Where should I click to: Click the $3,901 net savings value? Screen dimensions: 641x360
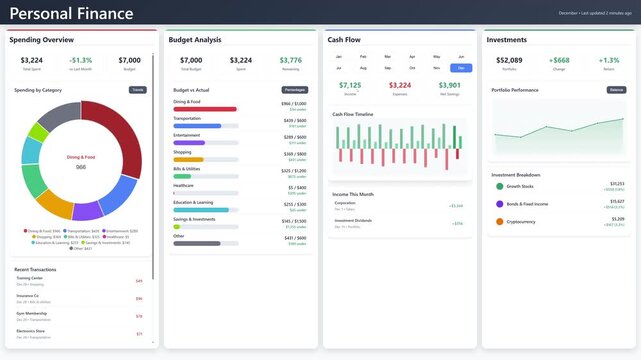449,85
